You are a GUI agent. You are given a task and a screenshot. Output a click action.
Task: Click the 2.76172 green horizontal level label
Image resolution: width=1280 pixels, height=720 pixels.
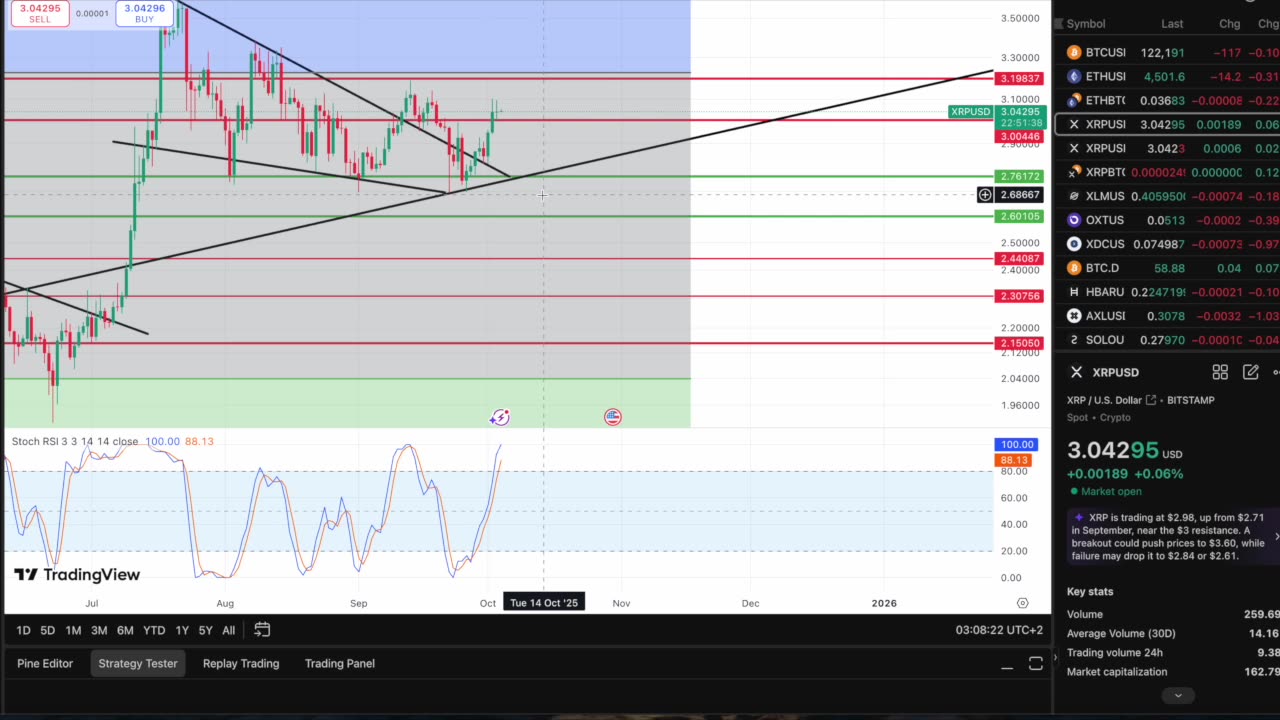1019,177
